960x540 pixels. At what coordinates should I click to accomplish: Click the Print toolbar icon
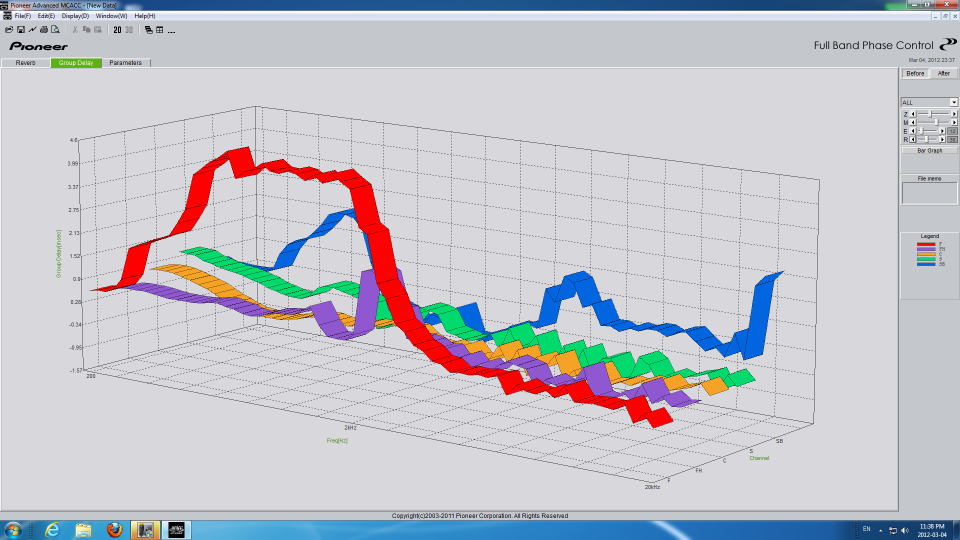coord(44,29)
